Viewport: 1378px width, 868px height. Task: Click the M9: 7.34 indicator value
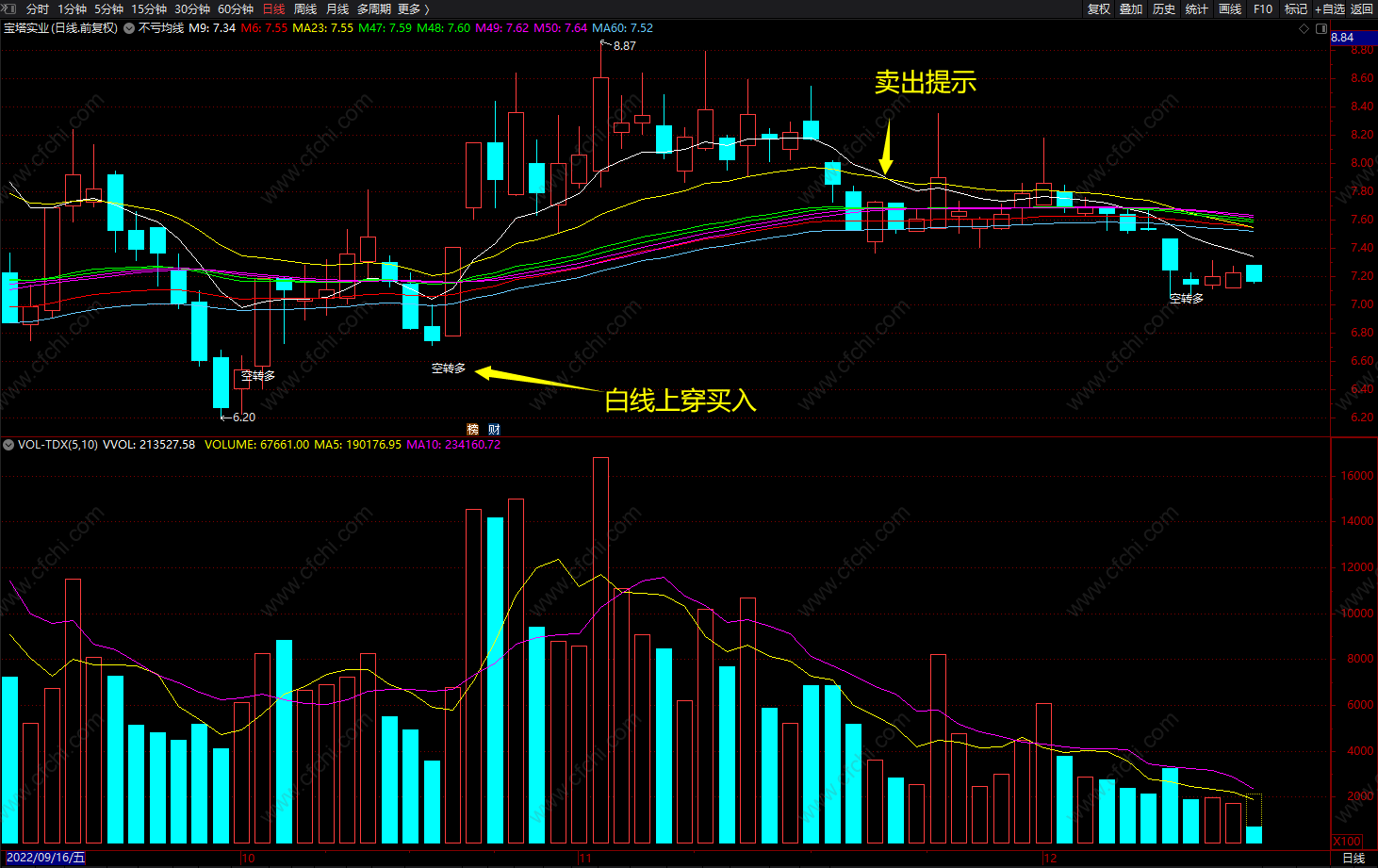(x=212, y=28)
